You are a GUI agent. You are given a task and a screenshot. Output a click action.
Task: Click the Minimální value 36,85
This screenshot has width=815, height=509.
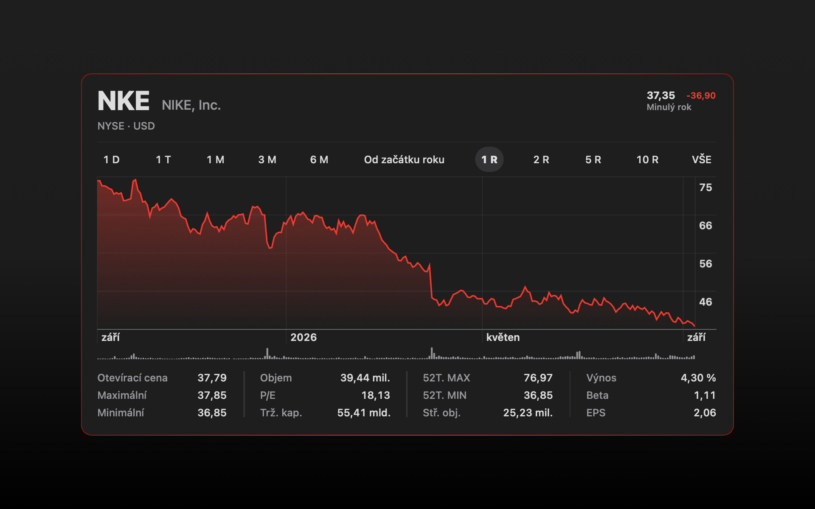point(212,413)
